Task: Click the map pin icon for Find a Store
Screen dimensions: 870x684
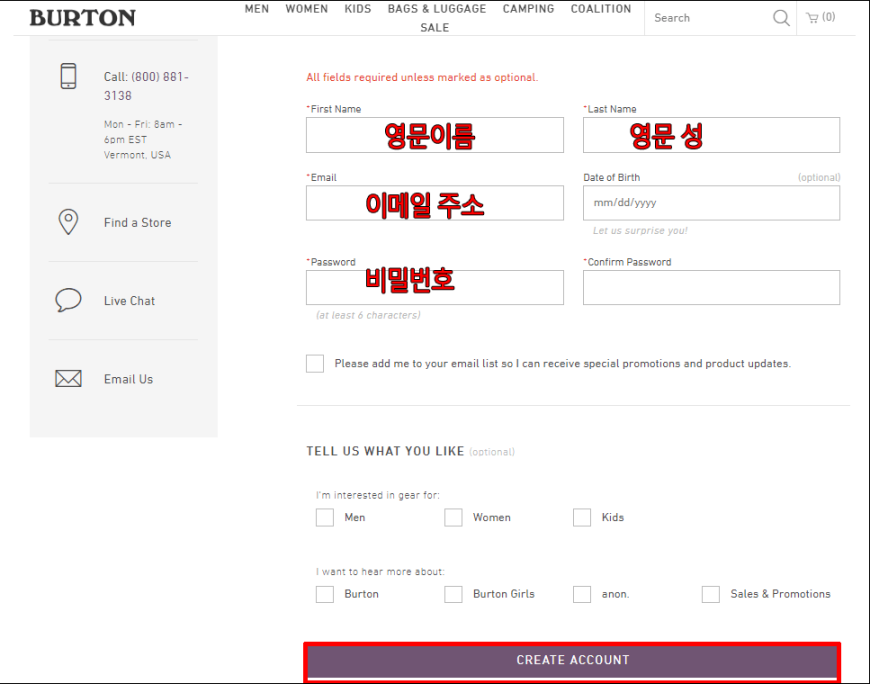Action: point(68,222)
